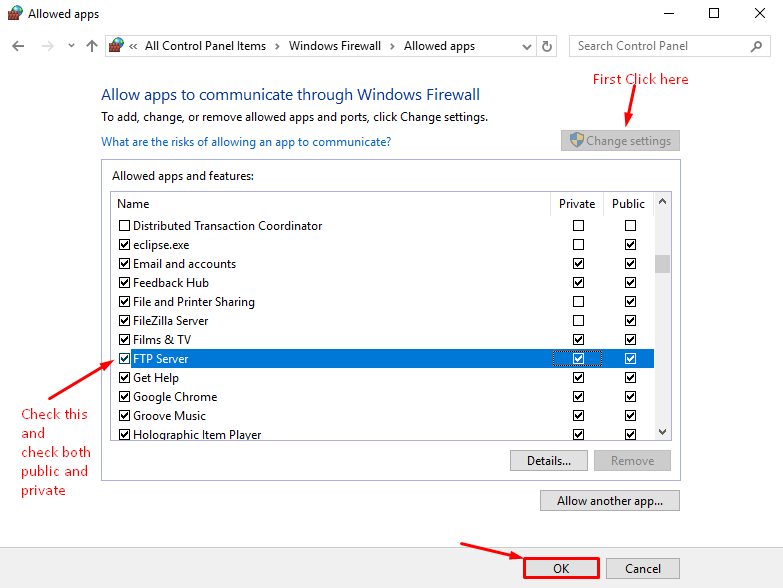Click the Search Control Panel field
Screen dimensions: 783x588
click(x=669, y=46)
